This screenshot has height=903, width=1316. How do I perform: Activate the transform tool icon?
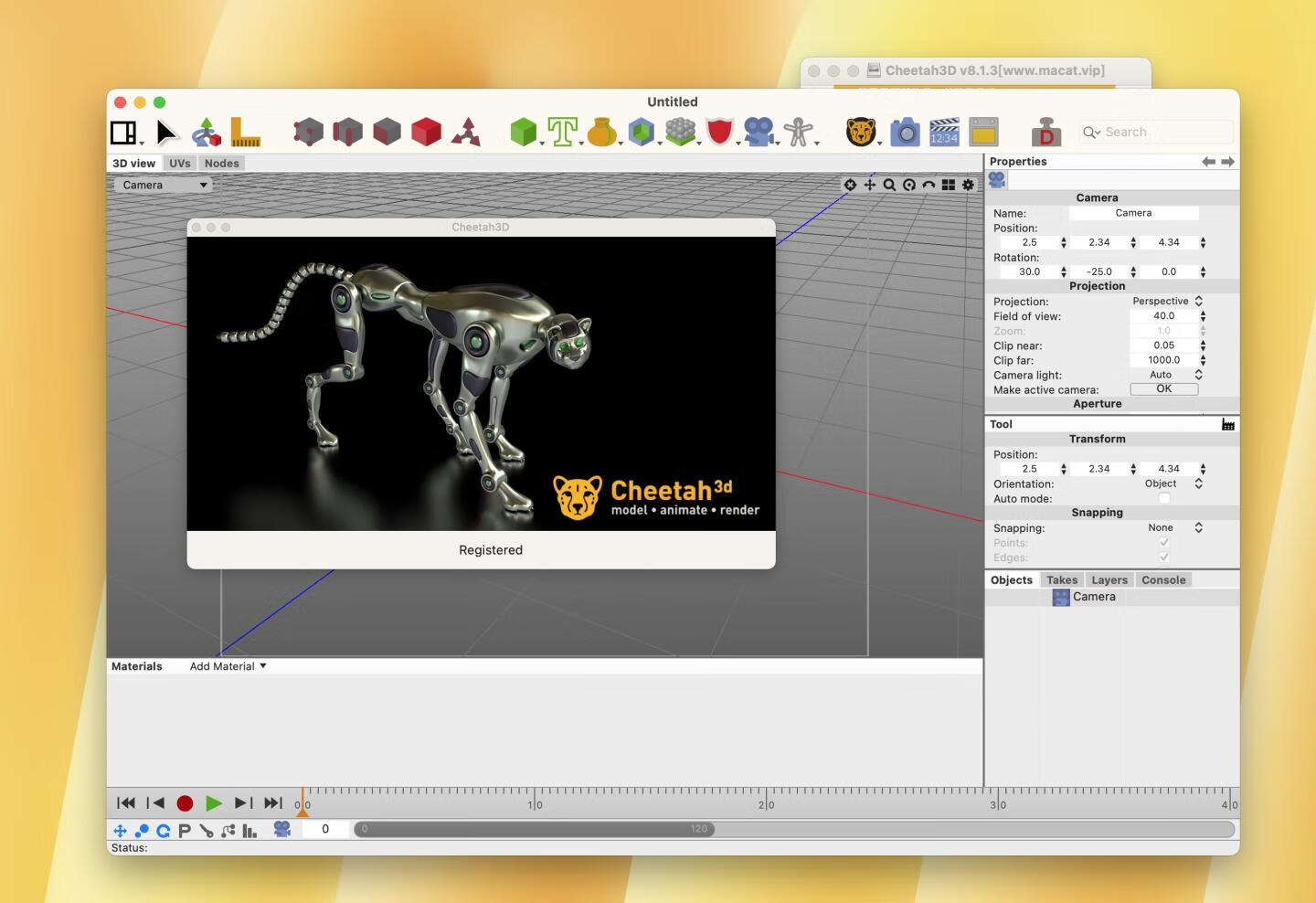pyautogui.click(x=207, y=133)
